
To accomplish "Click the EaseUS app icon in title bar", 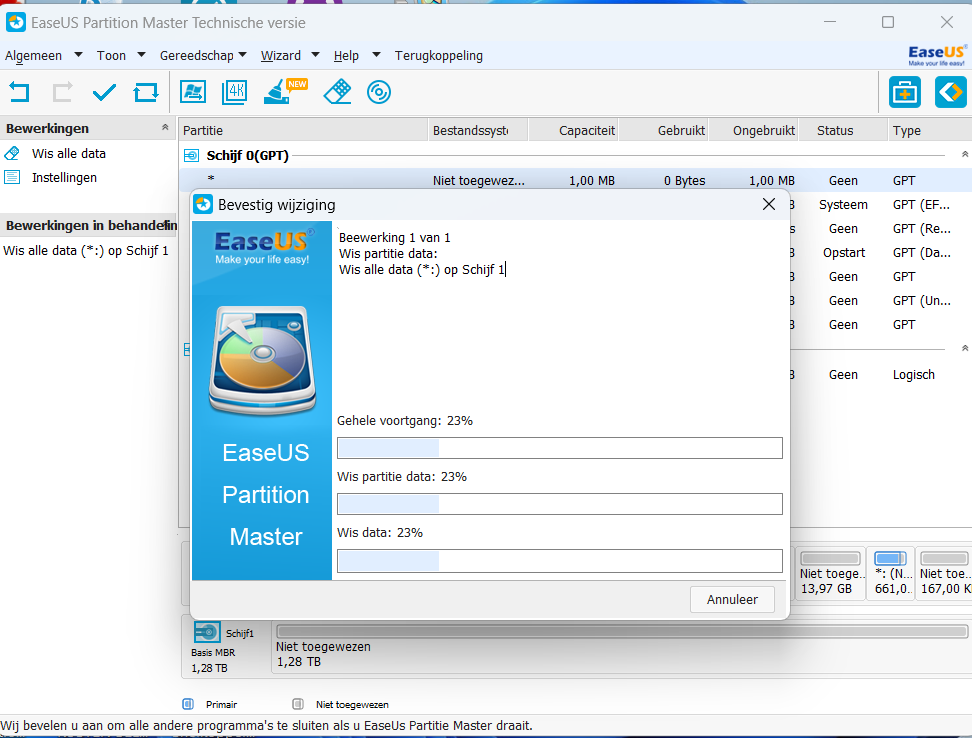I will [15, 22].
